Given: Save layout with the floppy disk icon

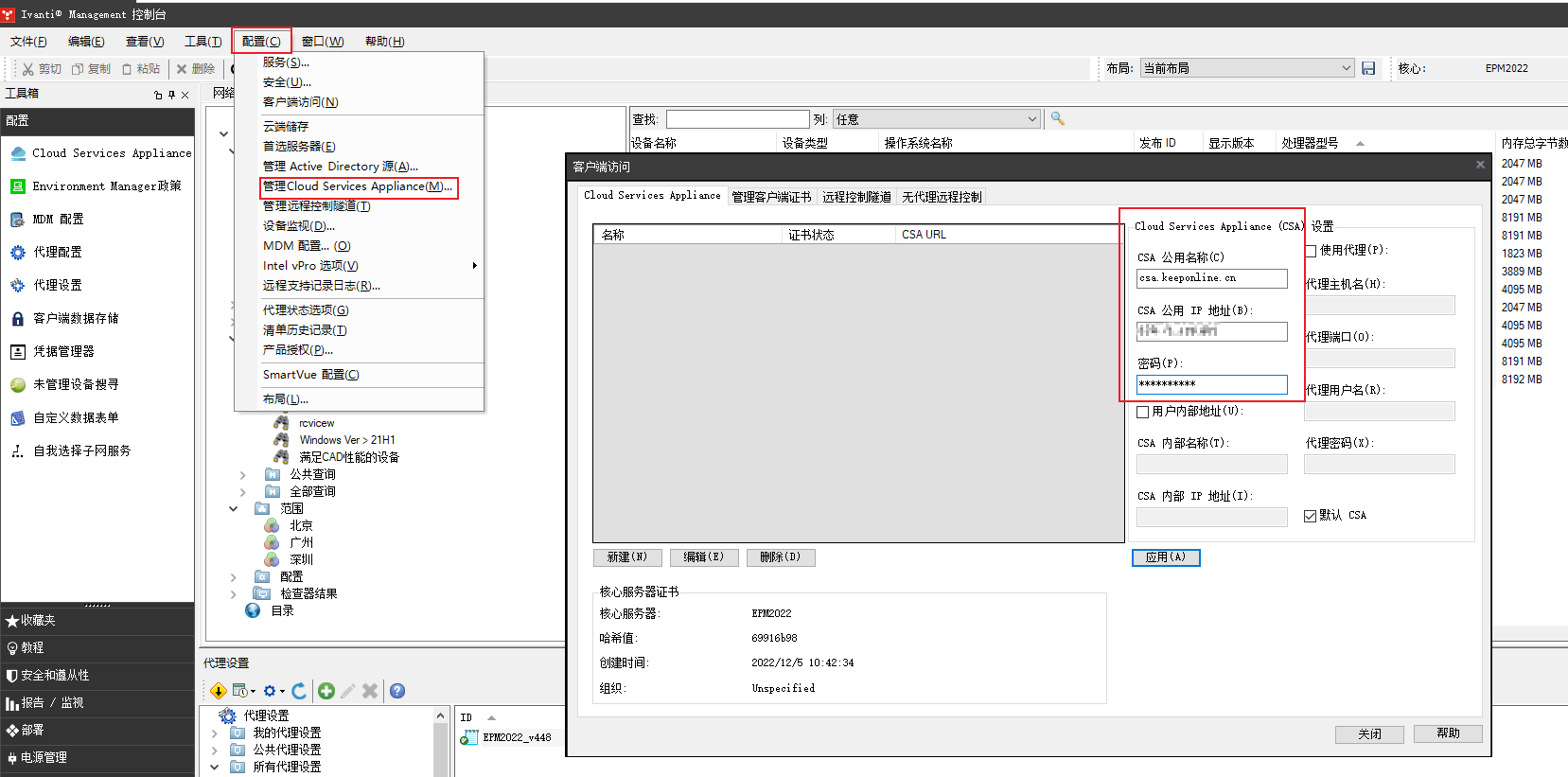Looking at the screenshot, I should (x=1368, y=68).
